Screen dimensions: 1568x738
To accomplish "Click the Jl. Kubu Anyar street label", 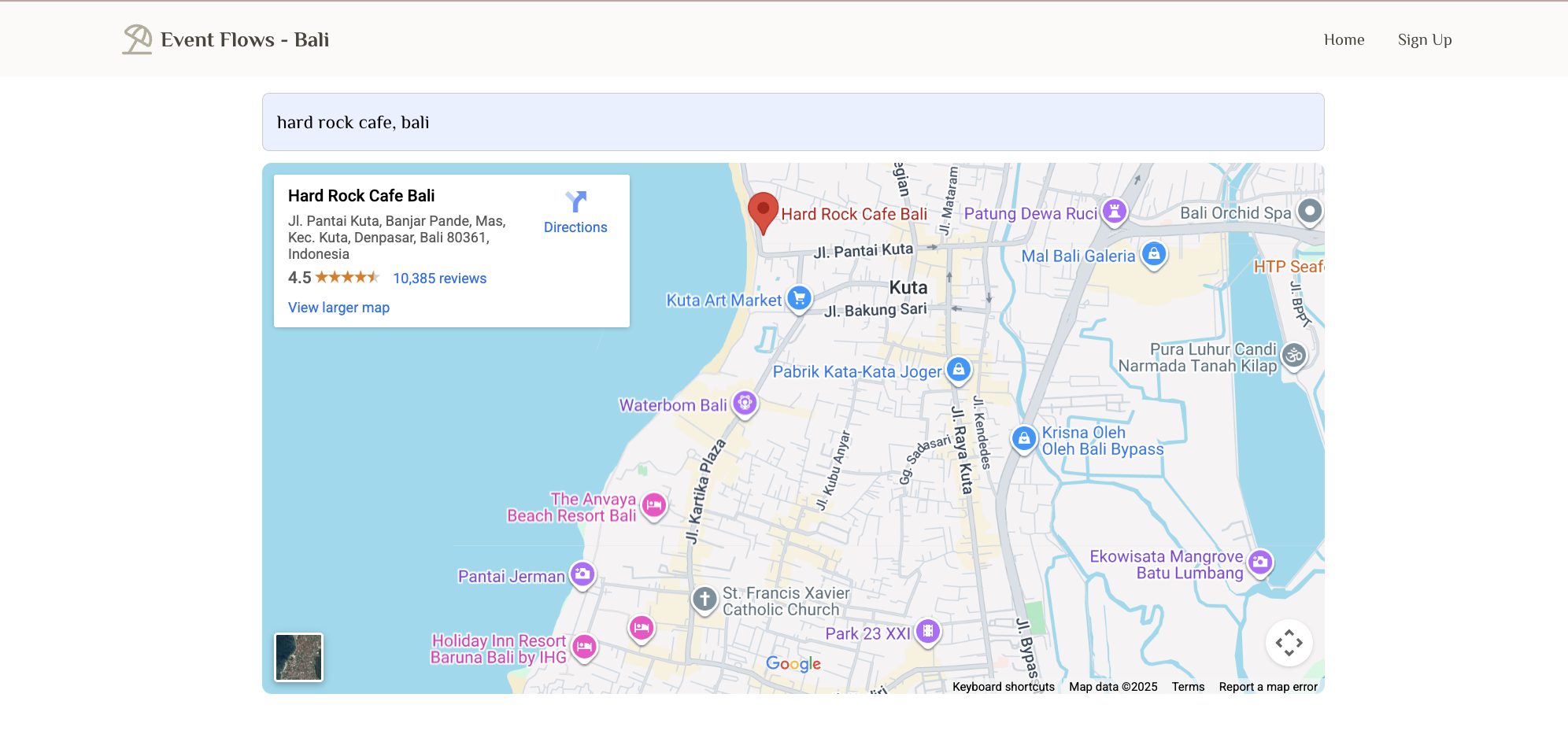I will tap(834, 470).
